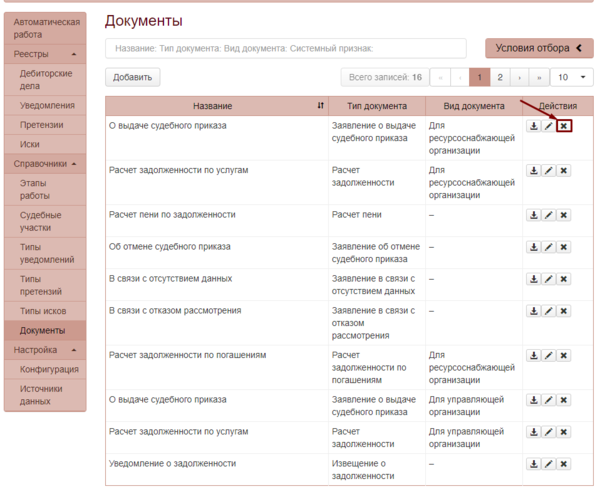Image resolution: width=600 pixels, height=489 pixels.
Task: Open Типы исков reference
Action: (x=45, y=311)
